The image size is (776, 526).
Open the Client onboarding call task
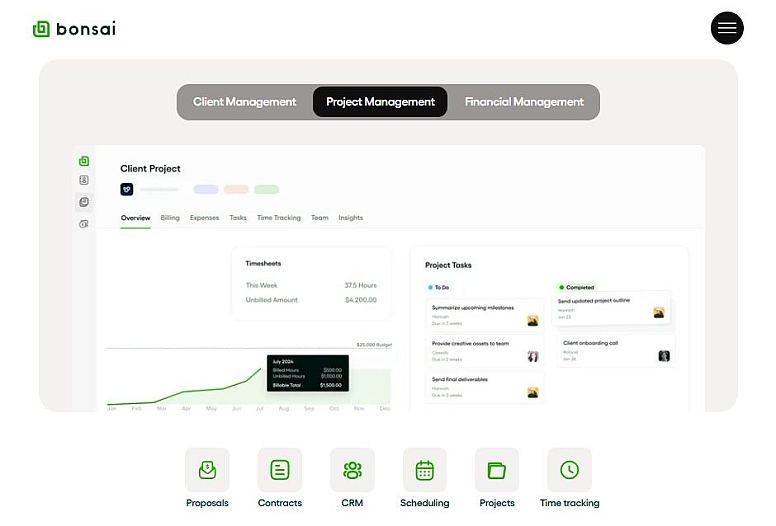point(616,350)
